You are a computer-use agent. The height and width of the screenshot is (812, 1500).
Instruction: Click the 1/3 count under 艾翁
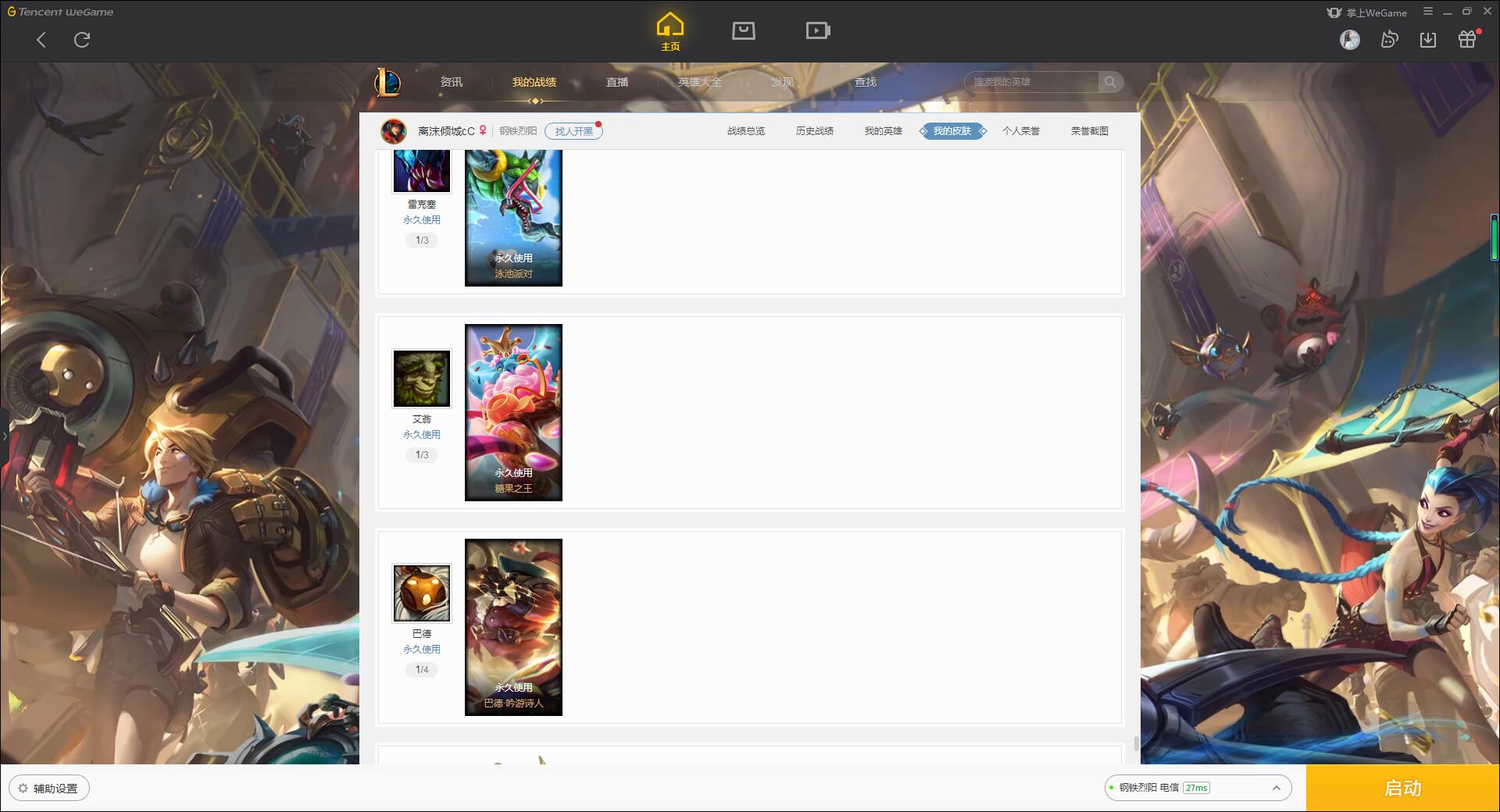coord(422,455)
